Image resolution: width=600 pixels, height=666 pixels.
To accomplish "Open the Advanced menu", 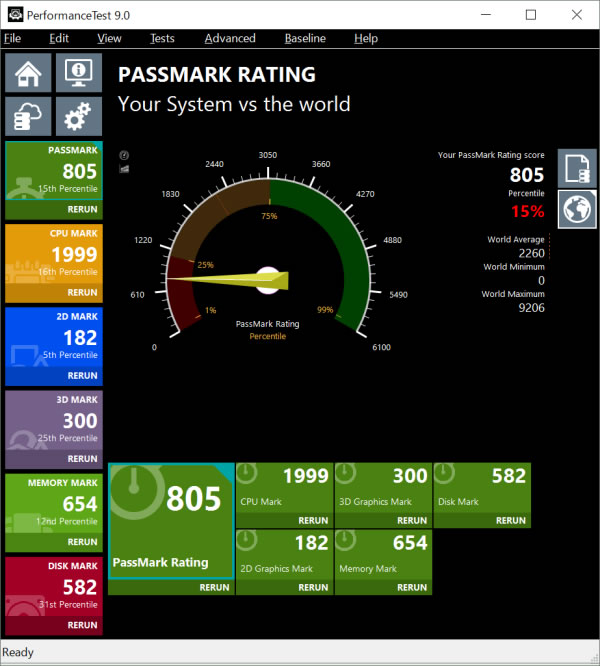I will [230, 38].
